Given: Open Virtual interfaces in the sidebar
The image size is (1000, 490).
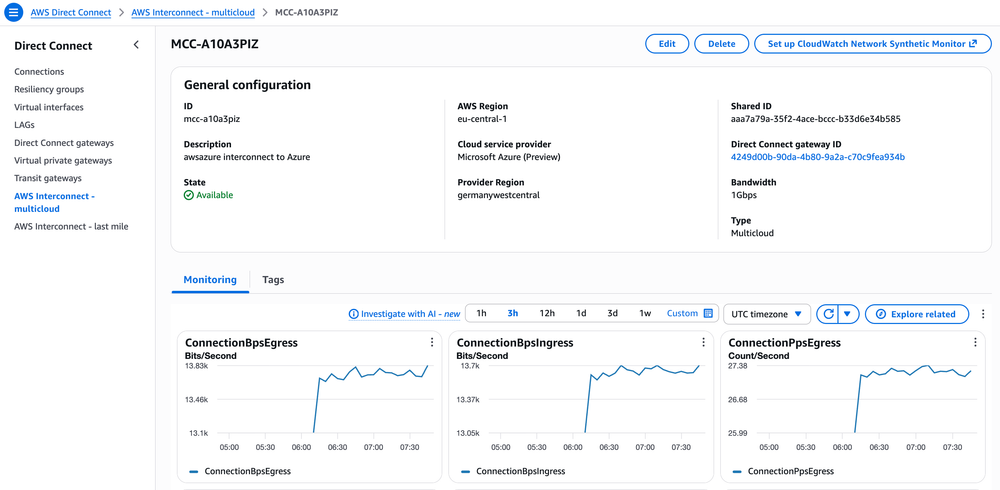Looking at the screenshot, I should (48, 107).
